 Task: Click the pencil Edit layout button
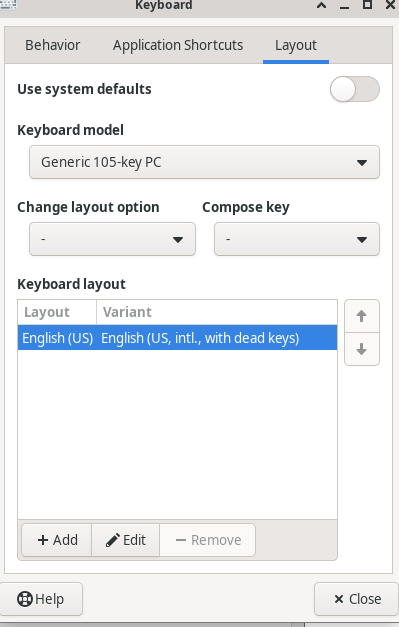tap(126, 540)
